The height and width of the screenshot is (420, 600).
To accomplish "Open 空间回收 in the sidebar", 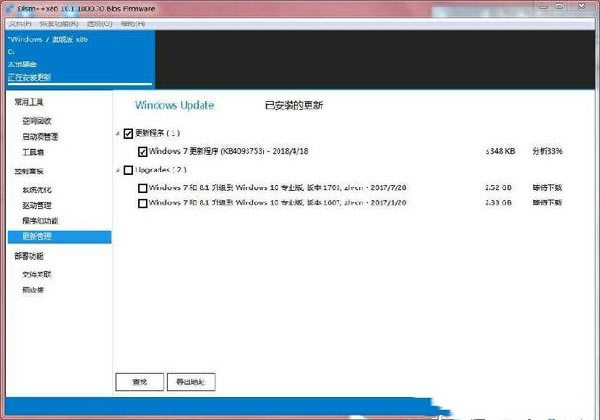I will click(x=37, y=121).
